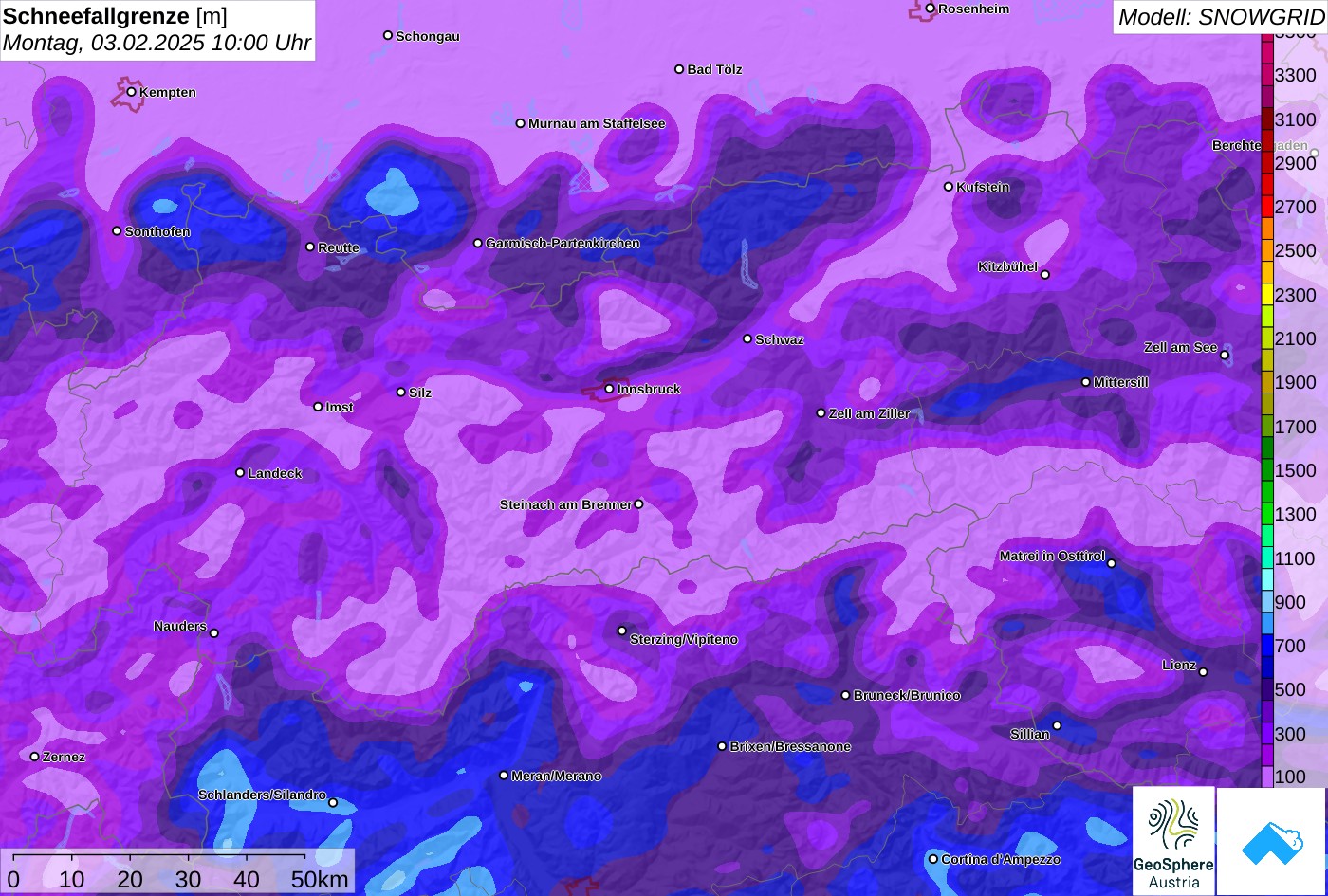
Task: Click the 3300 legend value
Action: coord(1296,76)
